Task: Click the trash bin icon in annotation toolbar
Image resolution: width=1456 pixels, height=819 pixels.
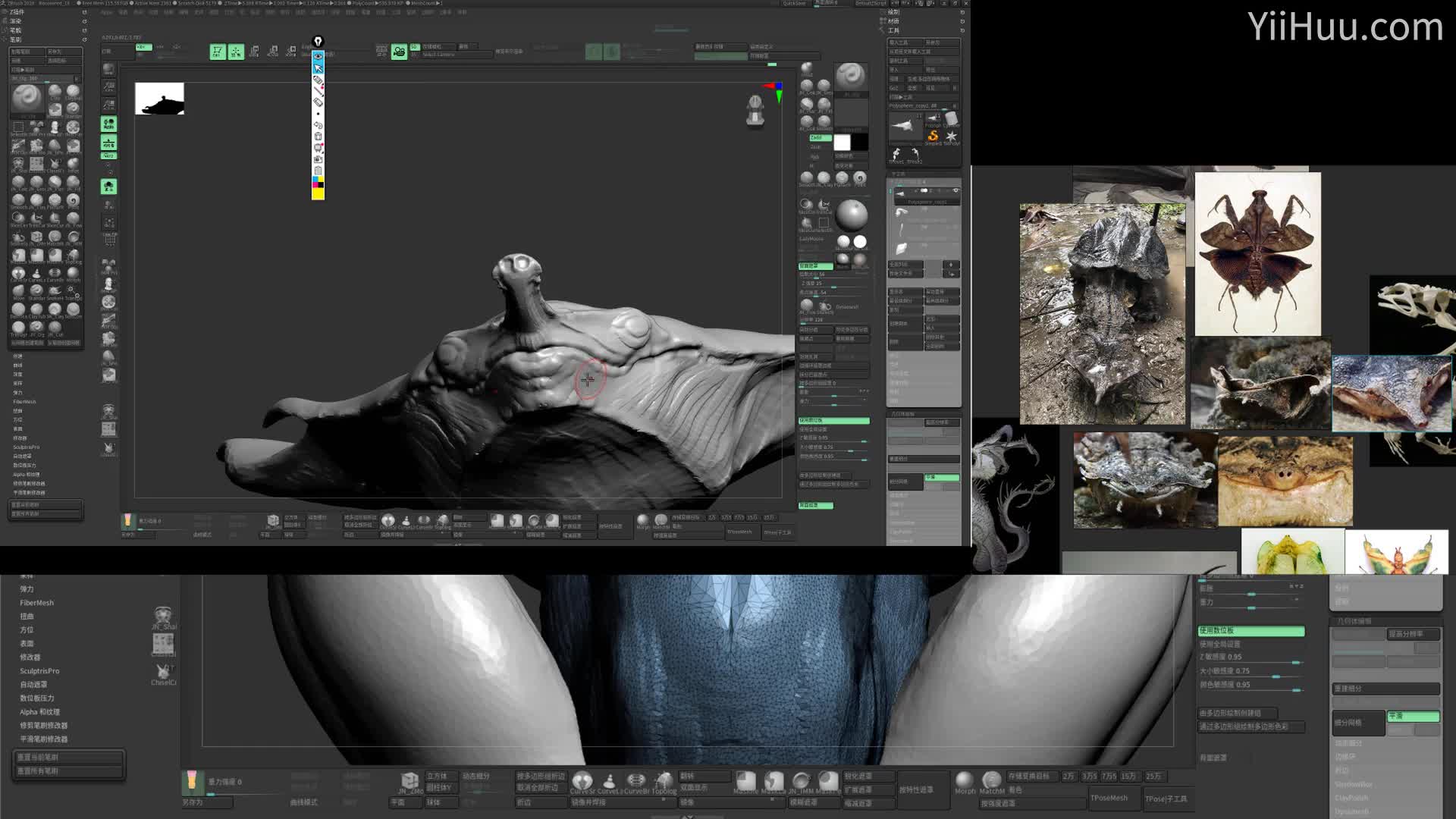Action: [x=318, y=136]
